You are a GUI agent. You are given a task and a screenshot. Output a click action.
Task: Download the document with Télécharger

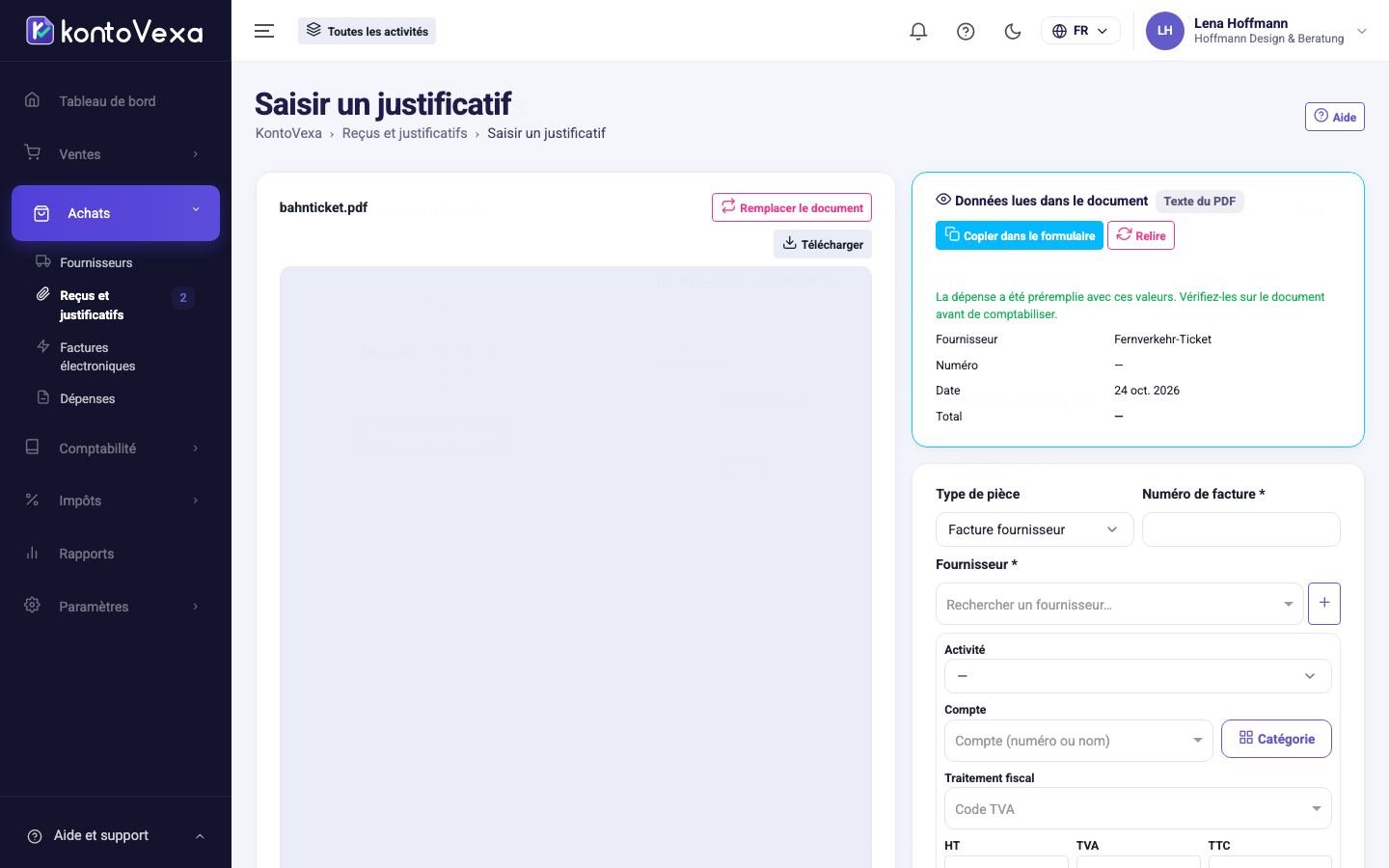pyautogui.click(x=823, y=244)
